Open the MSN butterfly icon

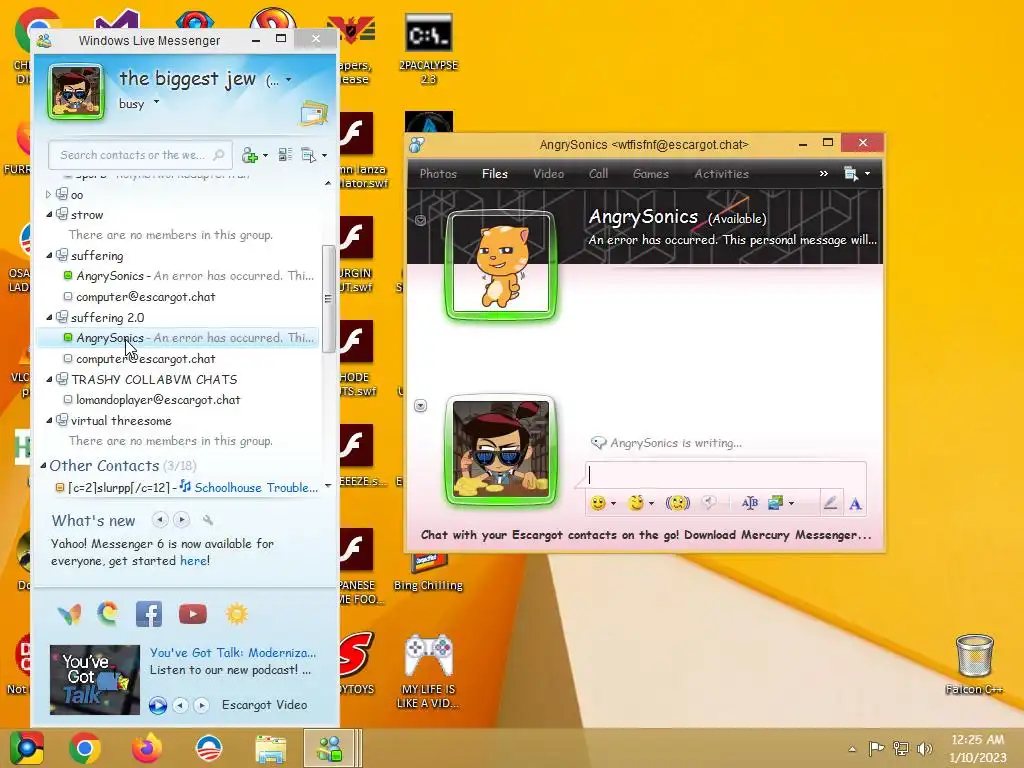69,614
